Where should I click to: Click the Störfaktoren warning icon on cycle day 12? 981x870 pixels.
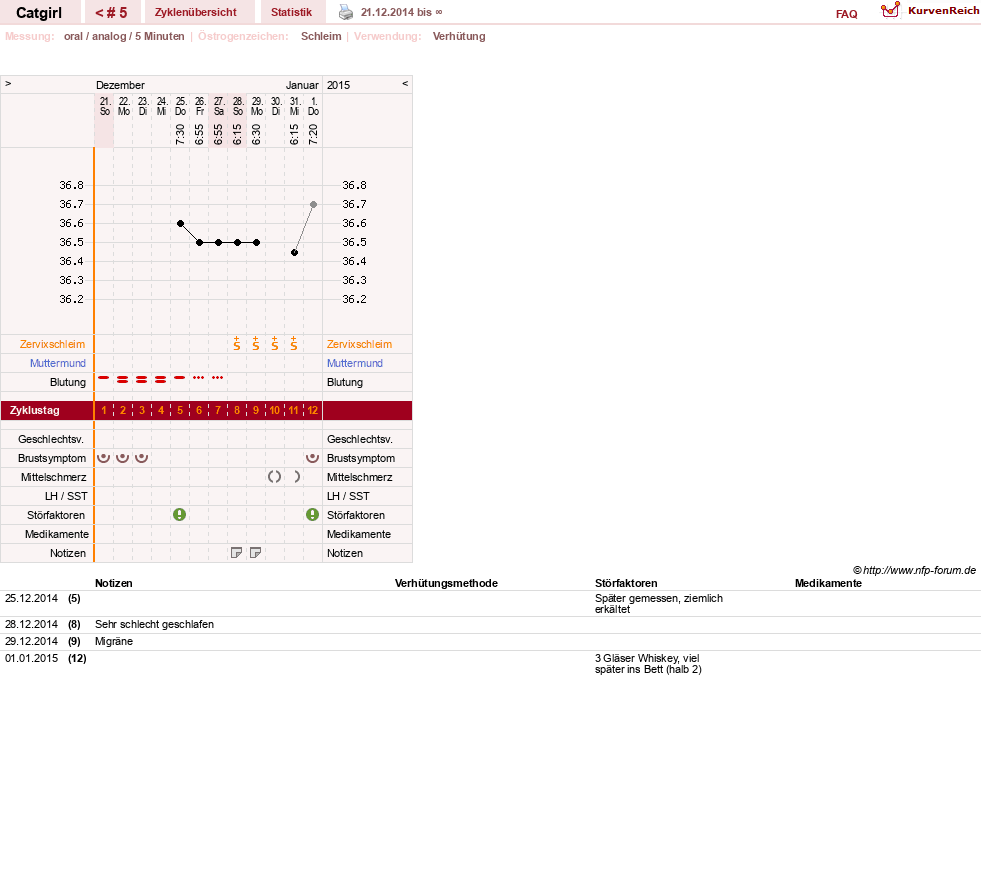pyautogui.click(x=312, y=515)
